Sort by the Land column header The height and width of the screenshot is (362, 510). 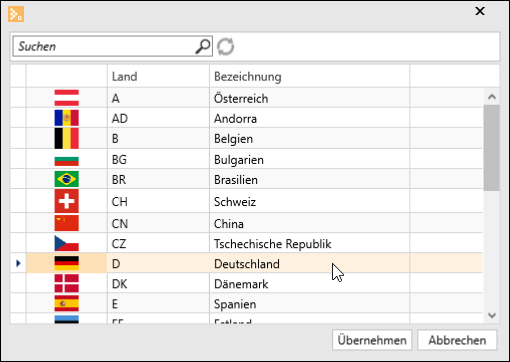pos(158,76)
